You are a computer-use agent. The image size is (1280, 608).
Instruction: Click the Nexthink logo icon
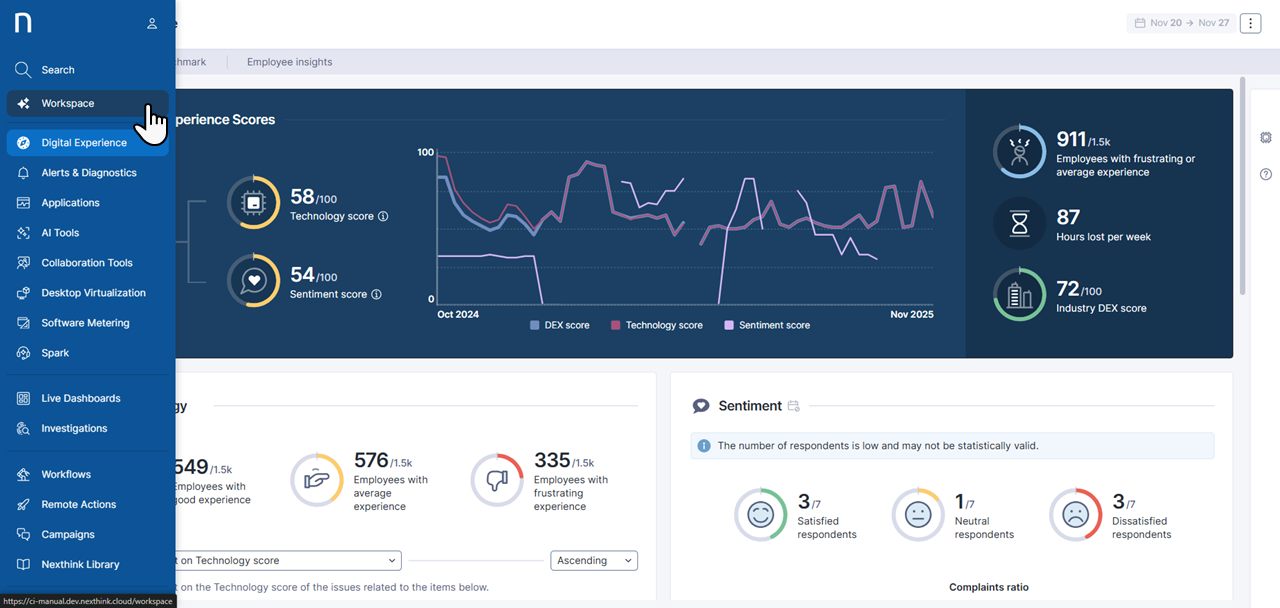coord(22,23)
